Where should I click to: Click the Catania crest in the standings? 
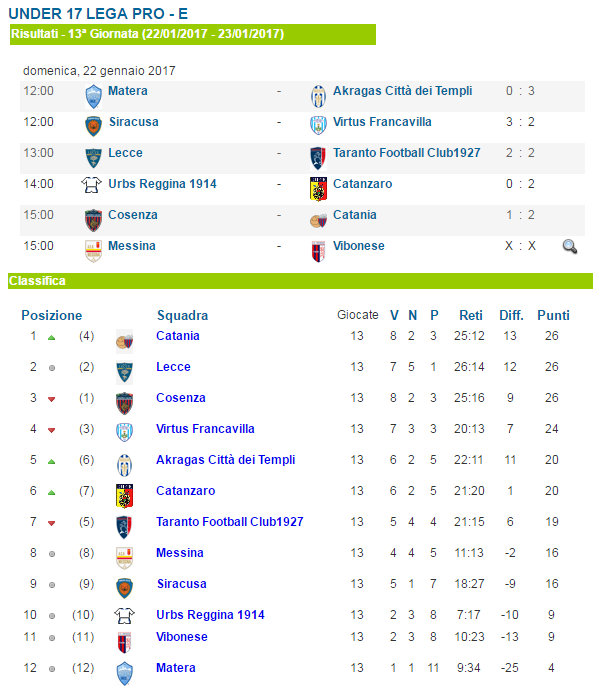tap(125, 341)
